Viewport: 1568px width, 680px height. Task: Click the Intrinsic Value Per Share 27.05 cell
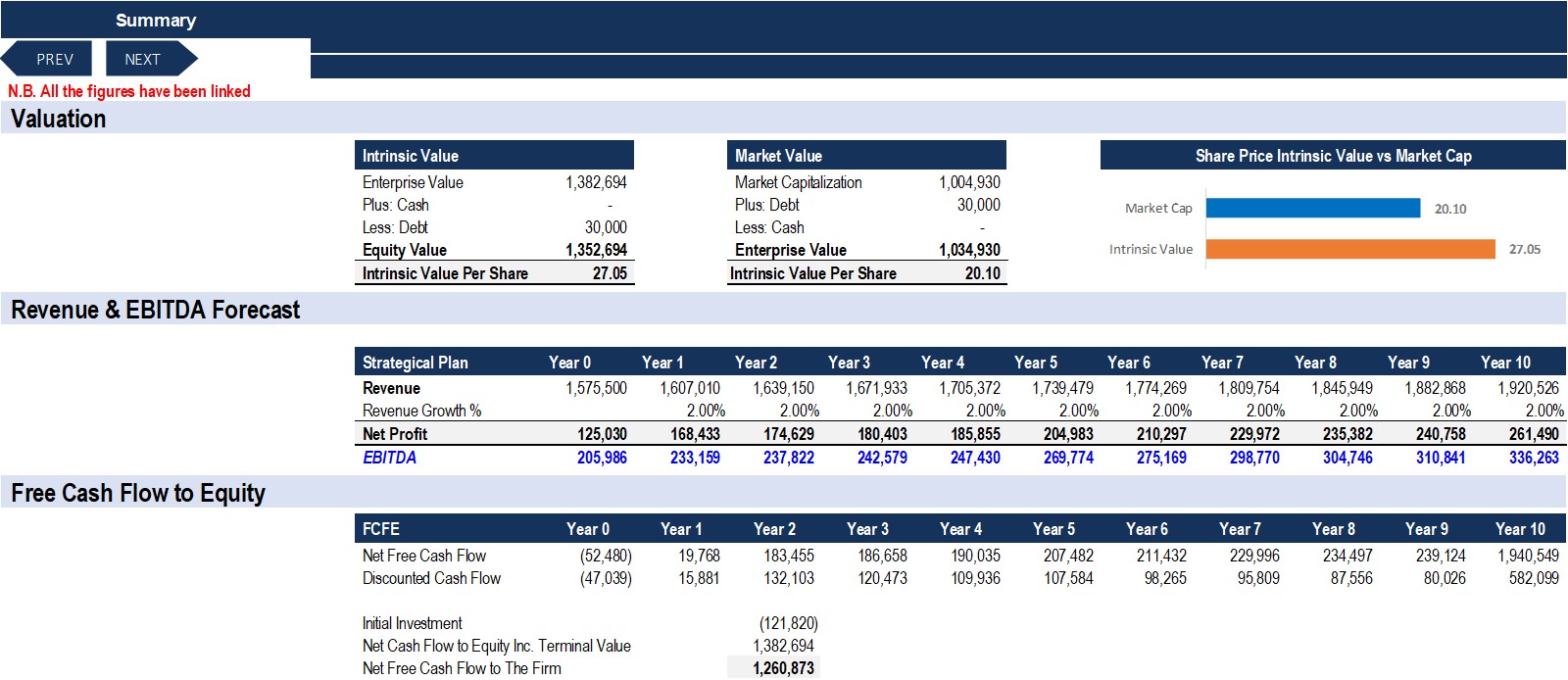pos(610,273)
